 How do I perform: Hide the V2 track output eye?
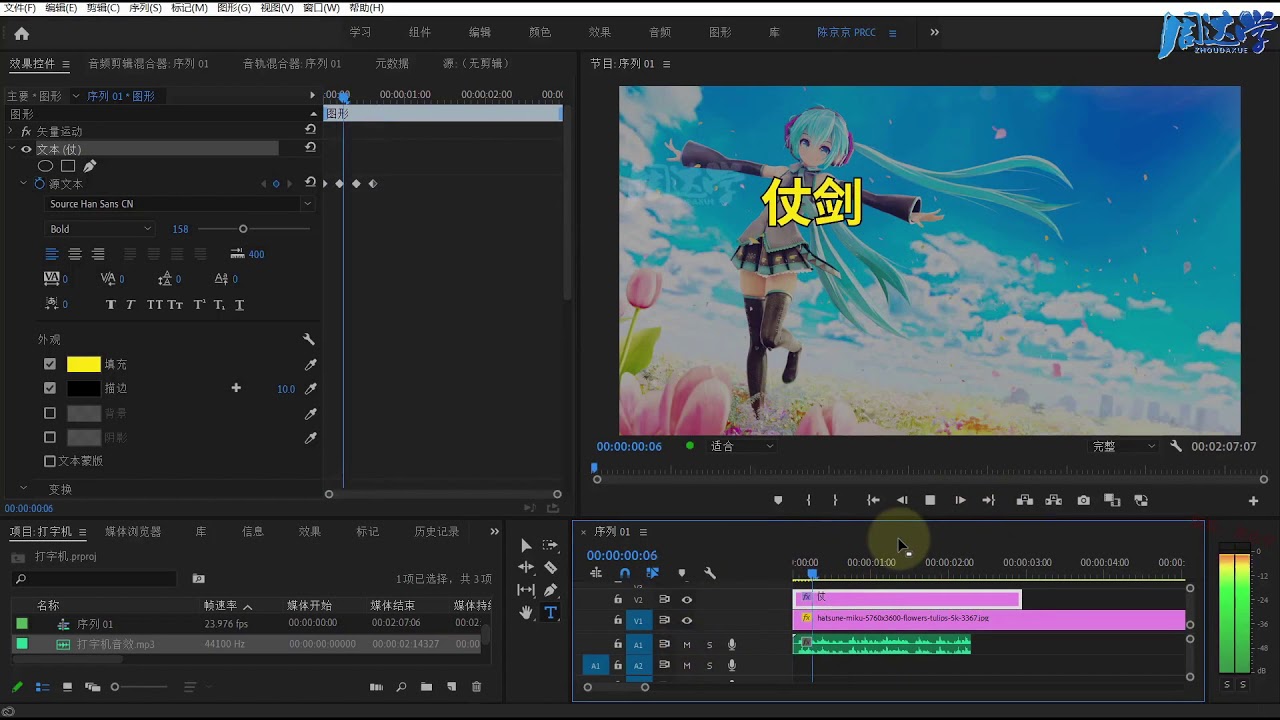coord(687,599)
